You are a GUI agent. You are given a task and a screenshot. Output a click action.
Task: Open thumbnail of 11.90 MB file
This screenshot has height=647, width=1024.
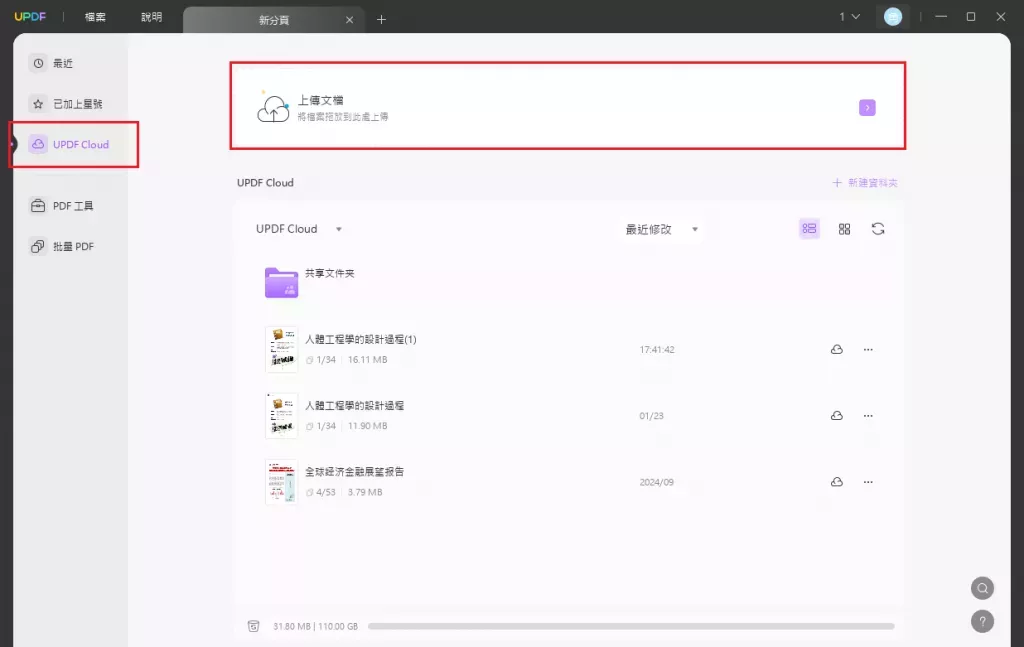coord(281,415)
